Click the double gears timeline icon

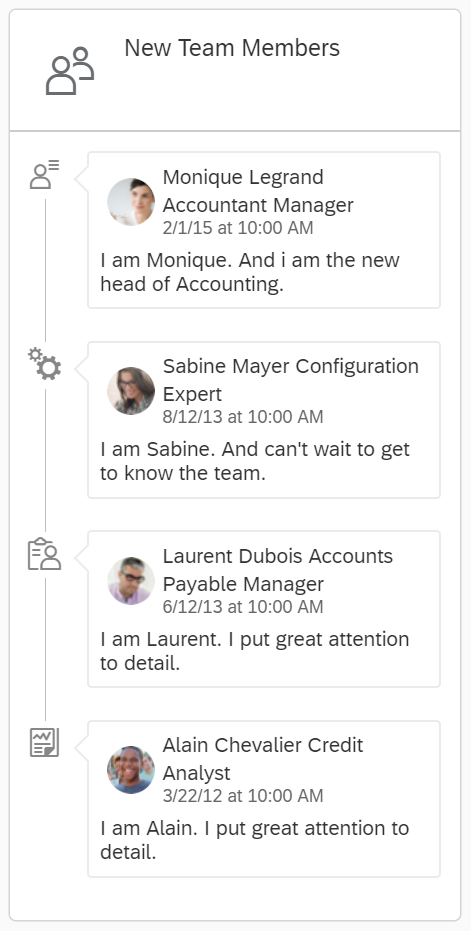(x=45, y=364)
